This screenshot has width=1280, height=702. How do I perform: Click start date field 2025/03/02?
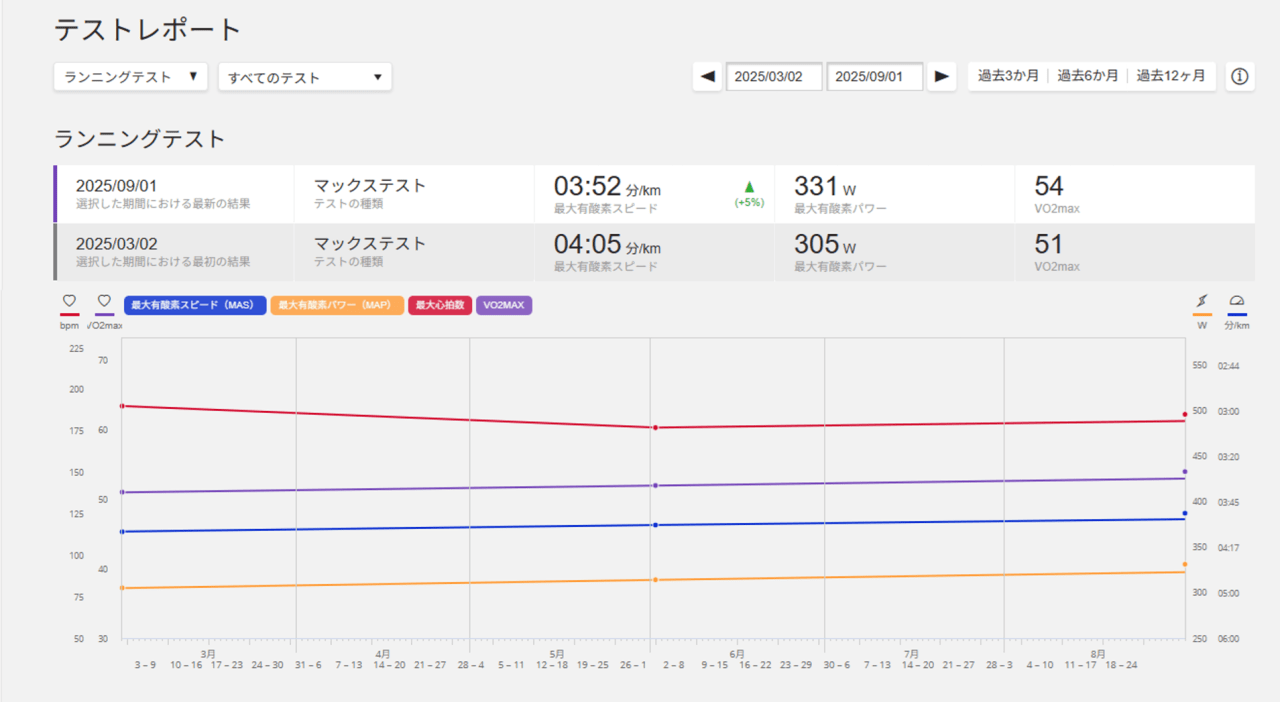774,77
